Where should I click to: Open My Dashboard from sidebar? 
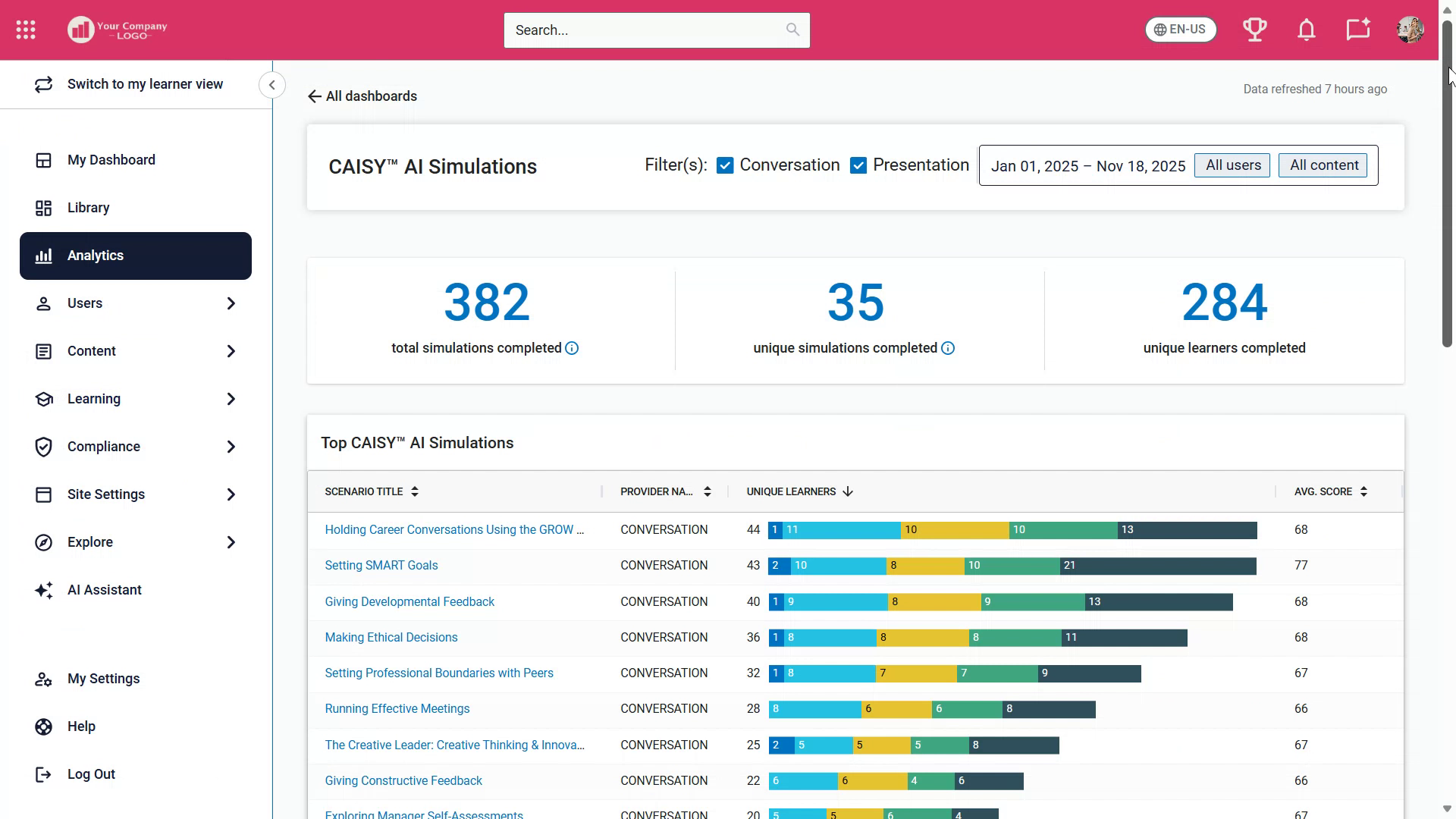pyautogui.click(x=111, y=160)
